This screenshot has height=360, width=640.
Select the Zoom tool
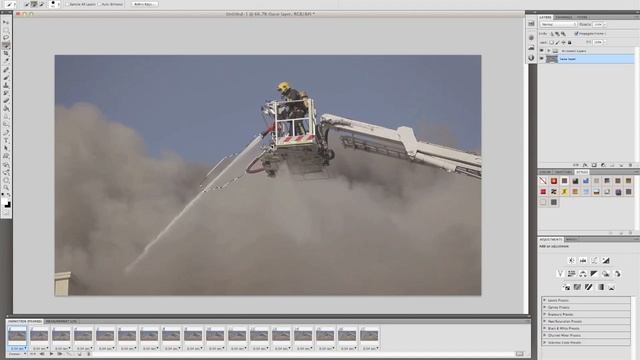6,188
